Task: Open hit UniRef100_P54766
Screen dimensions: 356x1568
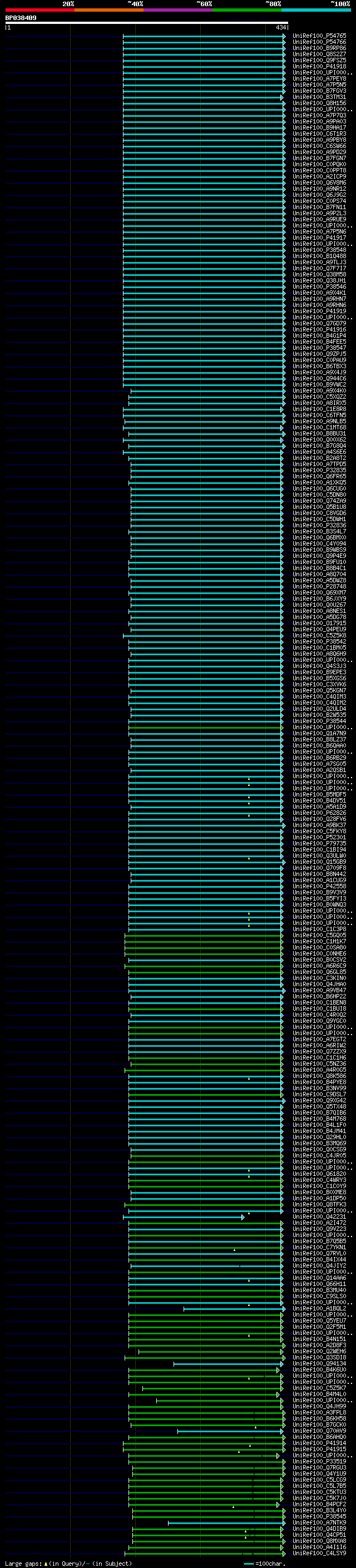Action: coord(319,42)
